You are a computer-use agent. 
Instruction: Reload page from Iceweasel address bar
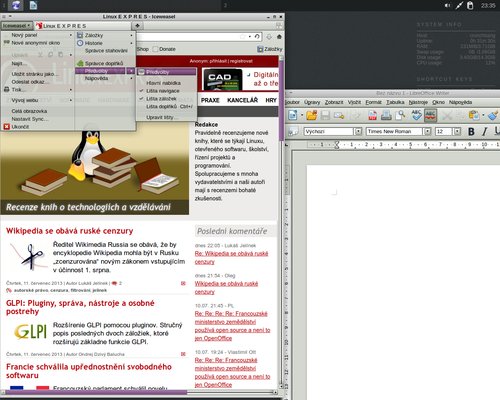click(257, 37)
